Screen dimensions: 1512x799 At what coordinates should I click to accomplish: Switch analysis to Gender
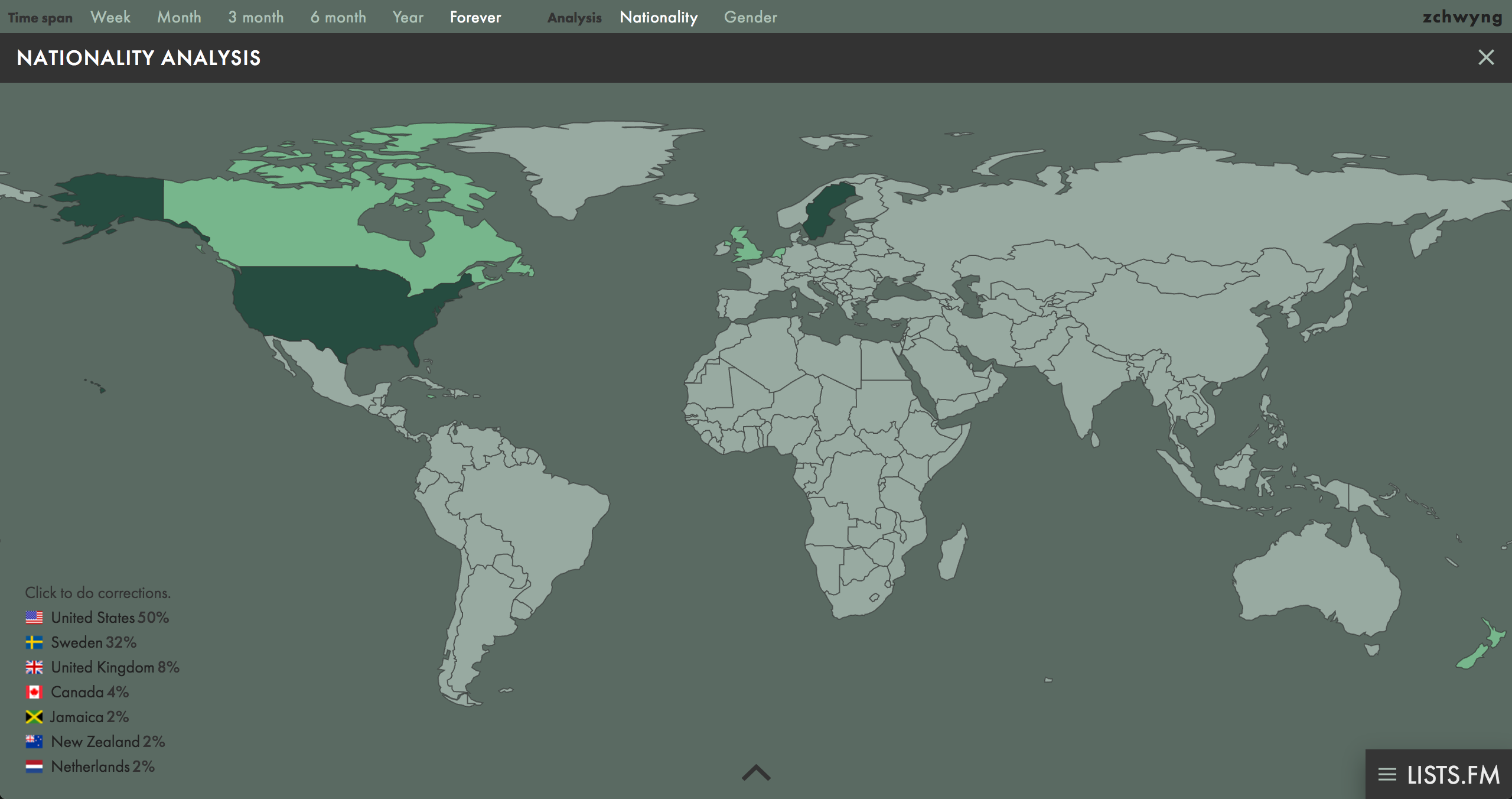[750, 17]
